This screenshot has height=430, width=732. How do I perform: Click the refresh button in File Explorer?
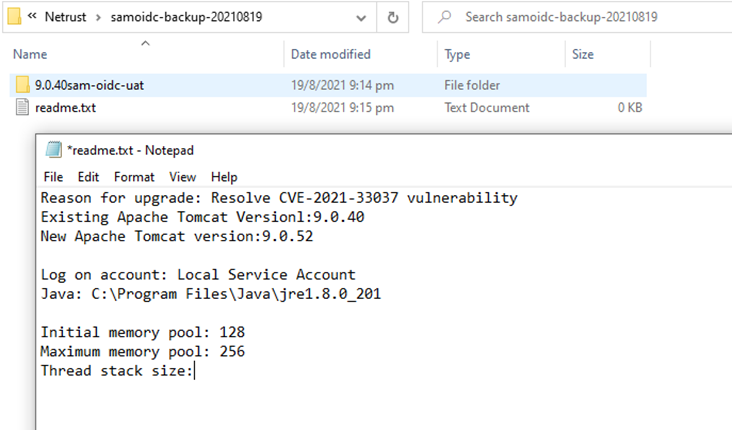click(x=393, y=17)
